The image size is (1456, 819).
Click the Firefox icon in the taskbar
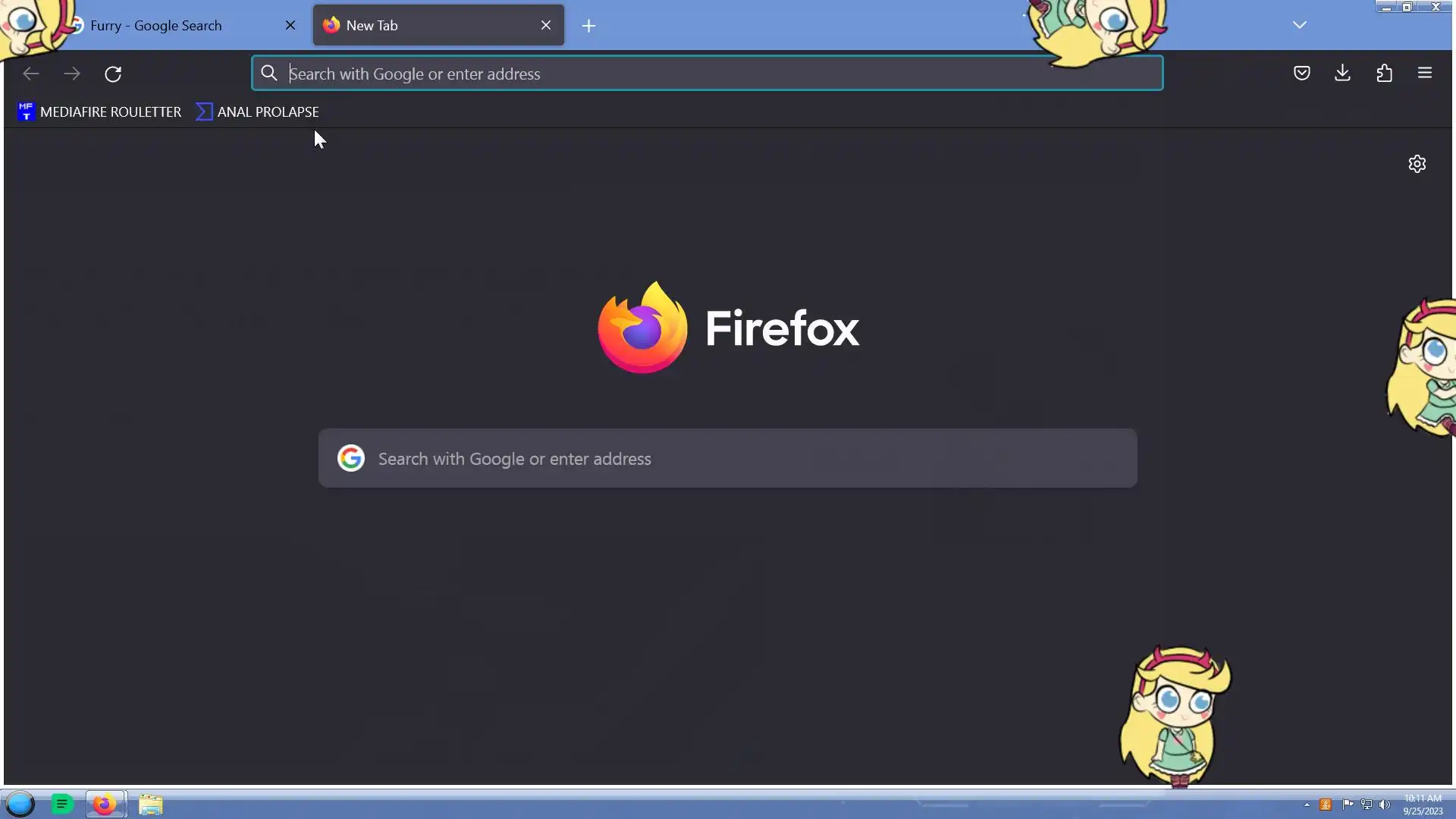point(105,804)
